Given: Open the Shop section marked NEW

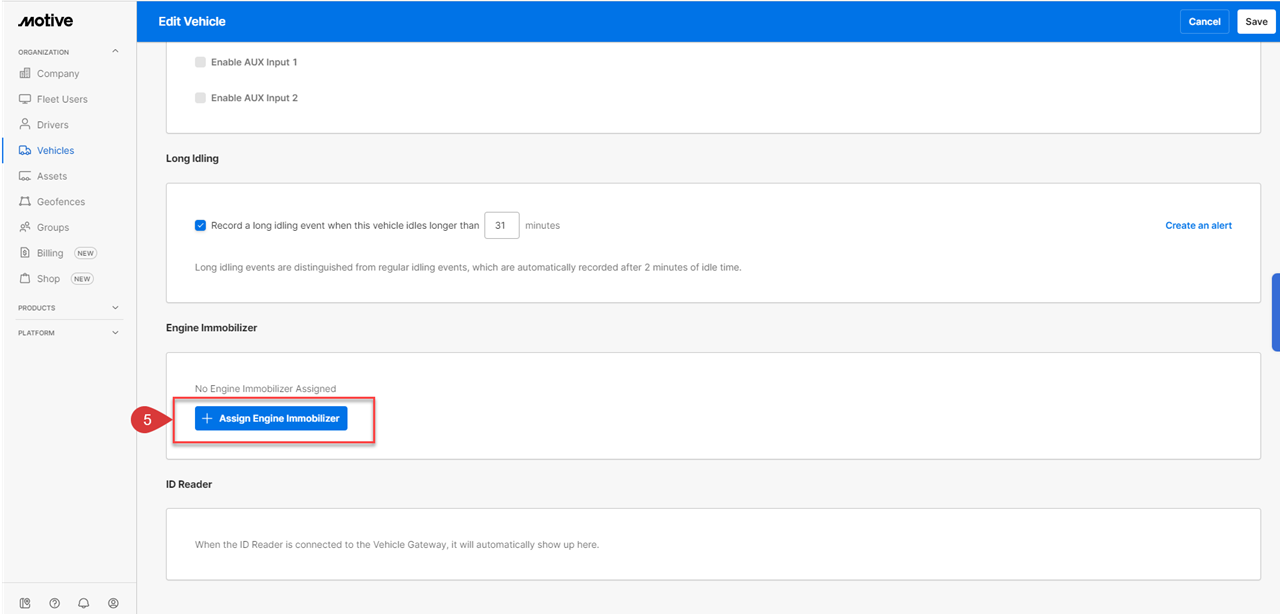Looking at the screenshot, I should (45, 278).
